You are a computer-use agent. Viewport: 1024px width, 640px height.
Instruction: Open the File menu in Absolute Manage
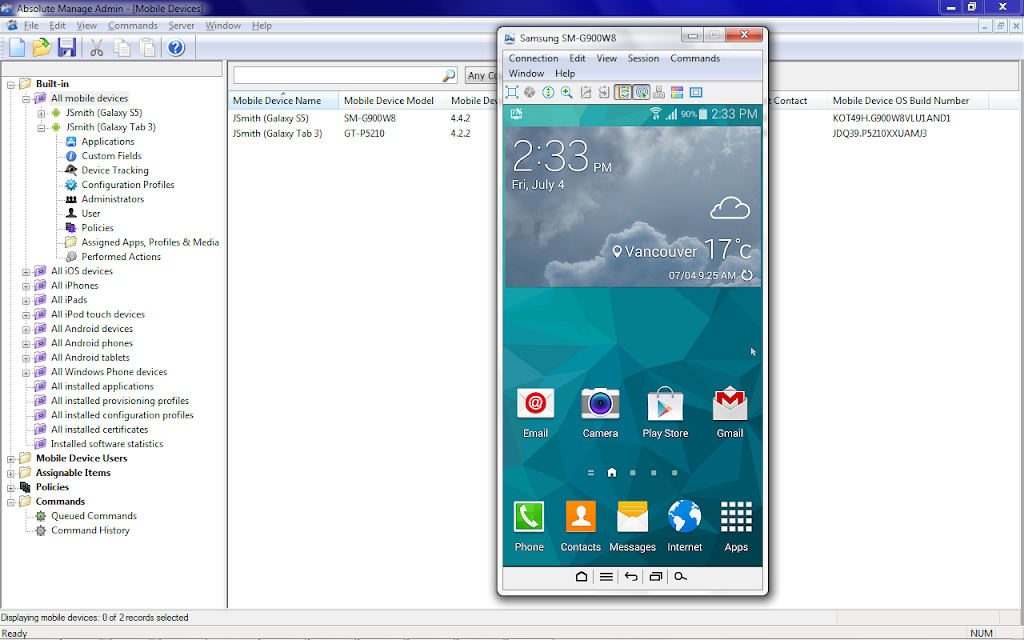click(31, 25)
